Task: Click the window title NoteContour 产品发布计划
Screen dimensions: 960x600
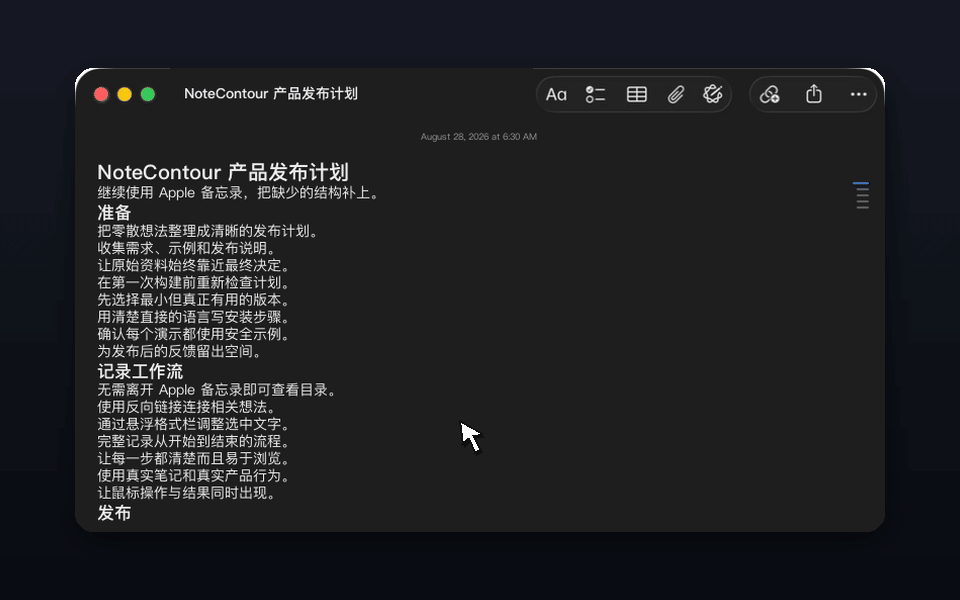Action: tap(271, 94)
